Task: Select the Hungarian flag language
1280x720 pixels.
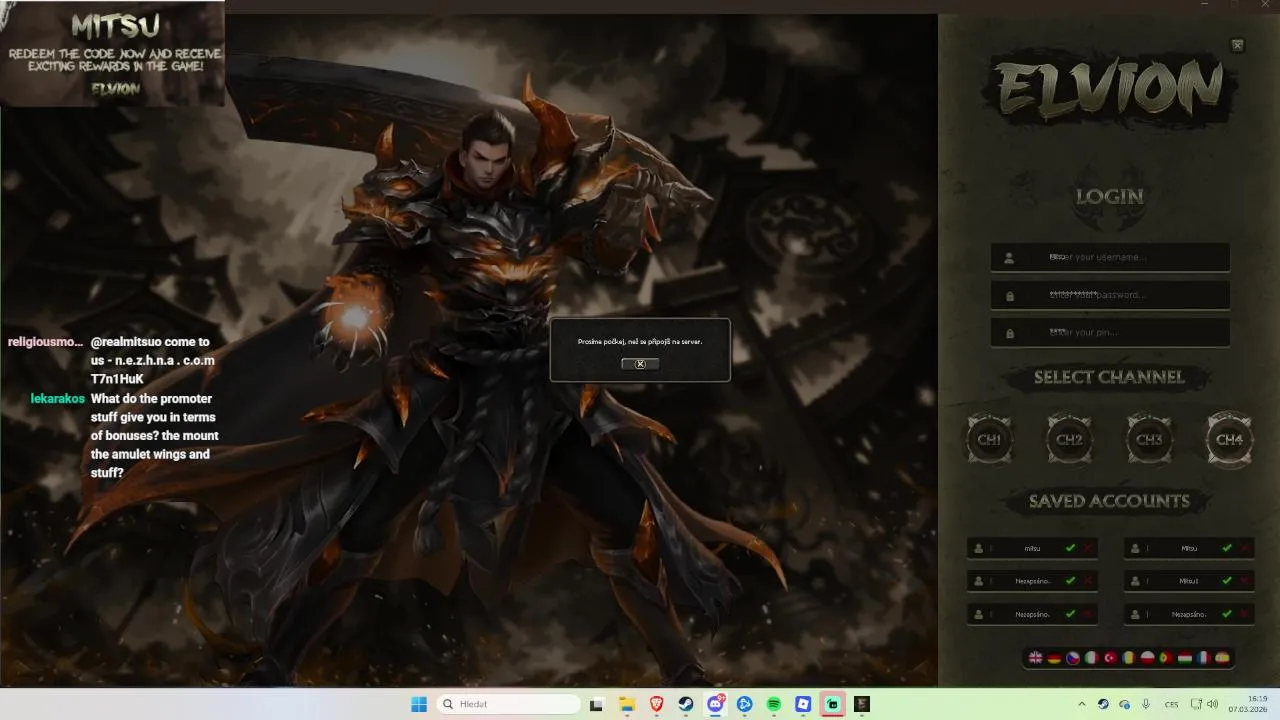Action: coord(1185,658)
